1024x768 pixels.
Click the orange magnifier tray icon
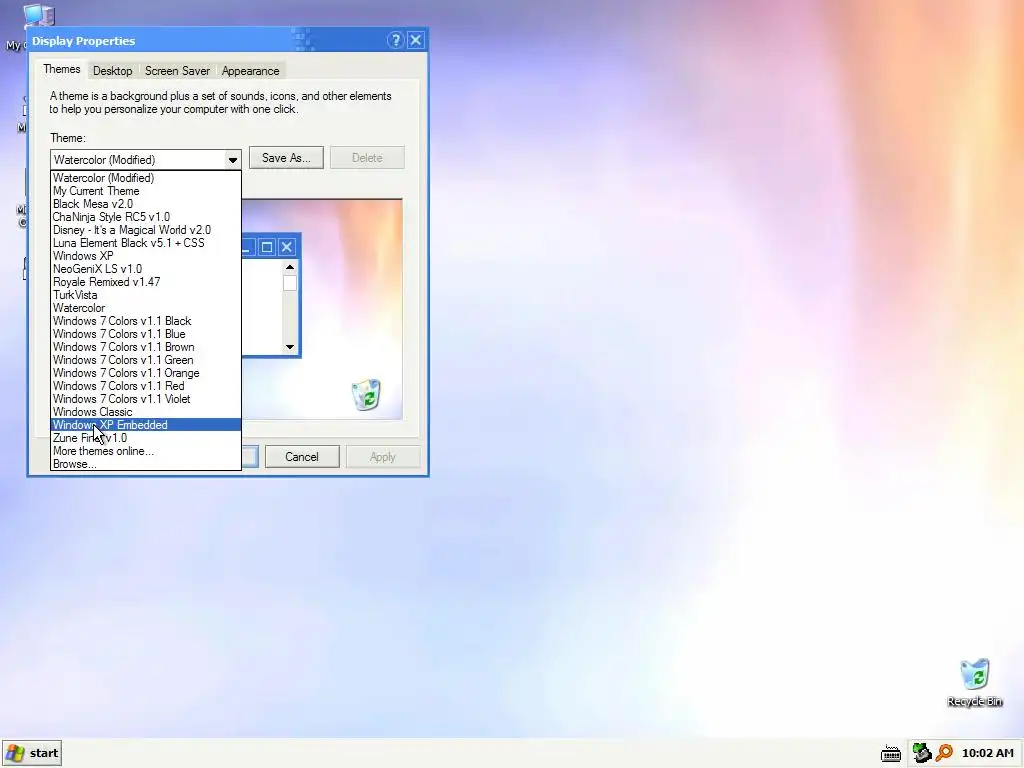[x=944, y=753]
